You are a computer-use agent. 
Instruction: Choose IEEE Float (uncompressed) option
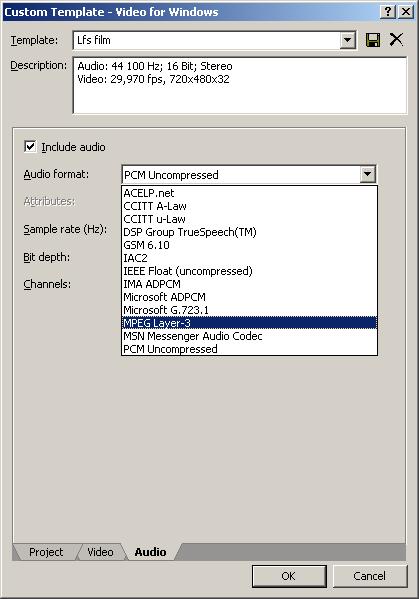coord(249,271)
